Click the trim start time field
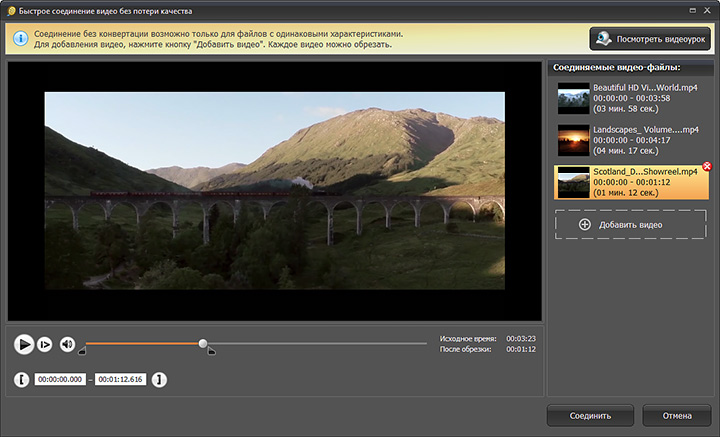Viewport: 720px width, 437px height. coord(60,380)
